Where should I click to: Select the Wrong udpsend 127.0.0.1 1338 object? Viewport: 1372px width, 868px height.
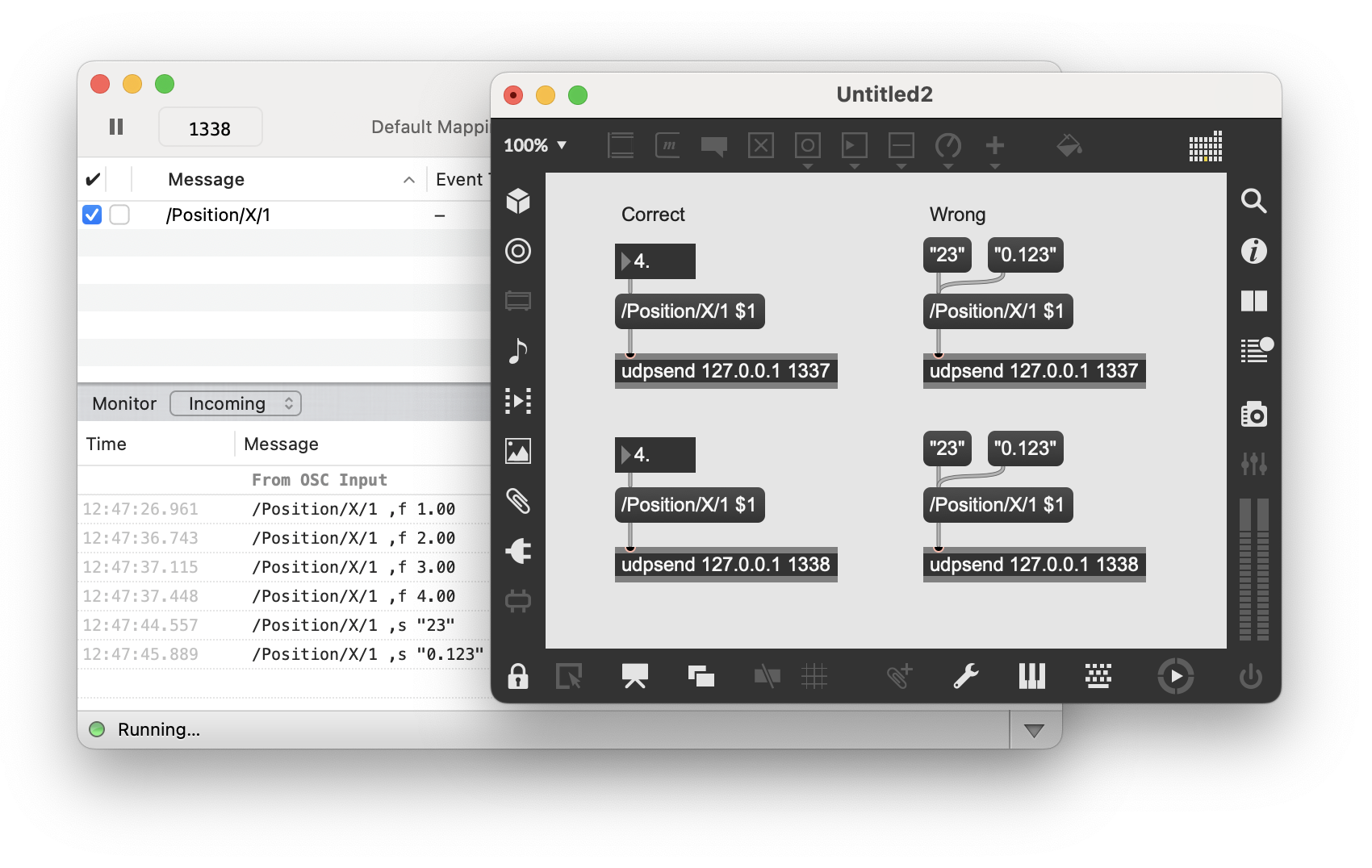tap(1035, 565)
